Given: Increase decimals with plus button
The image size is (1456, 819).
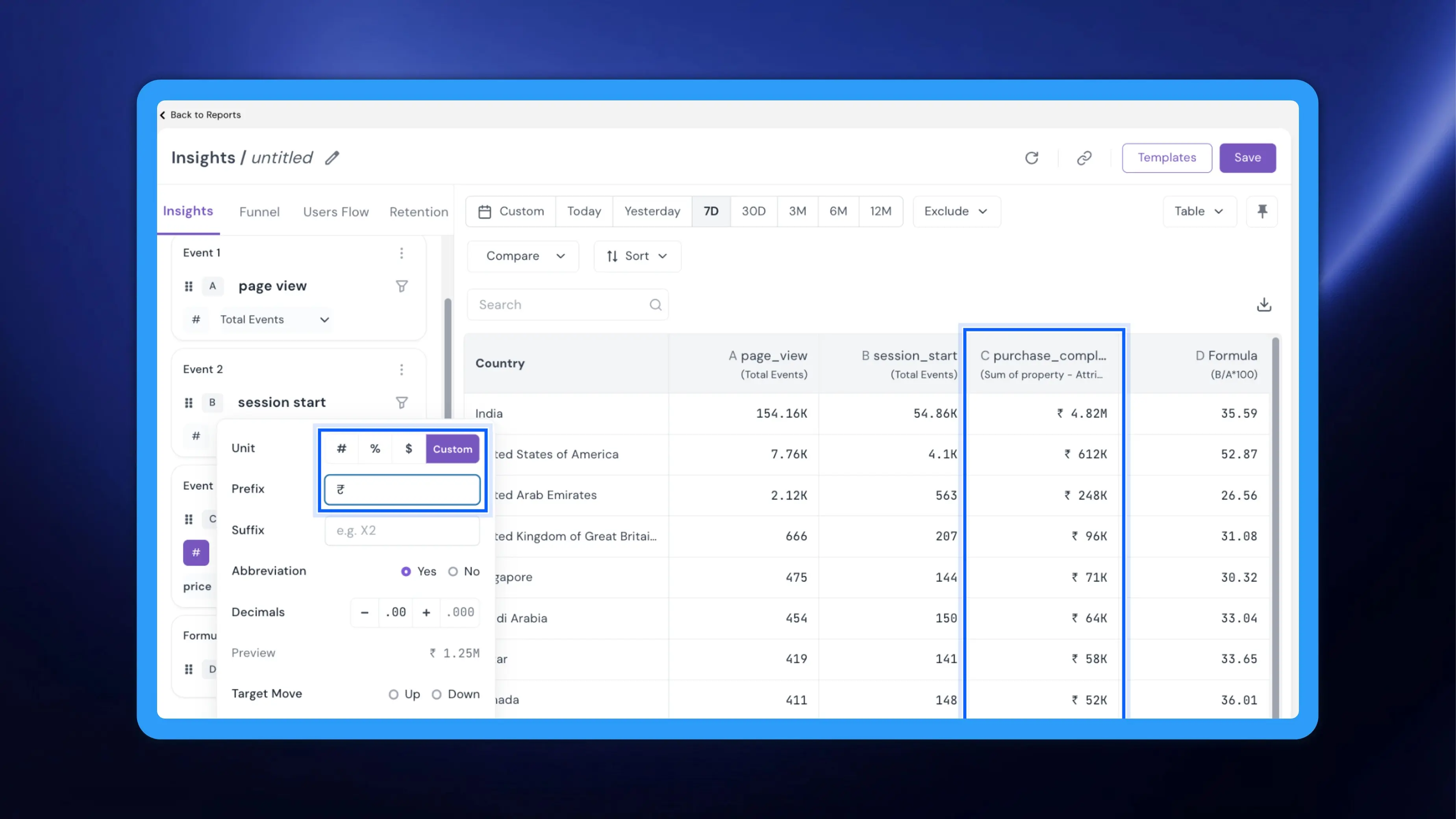Looking at the screenshot, I should pyautogui.click(x=426, y=612).
